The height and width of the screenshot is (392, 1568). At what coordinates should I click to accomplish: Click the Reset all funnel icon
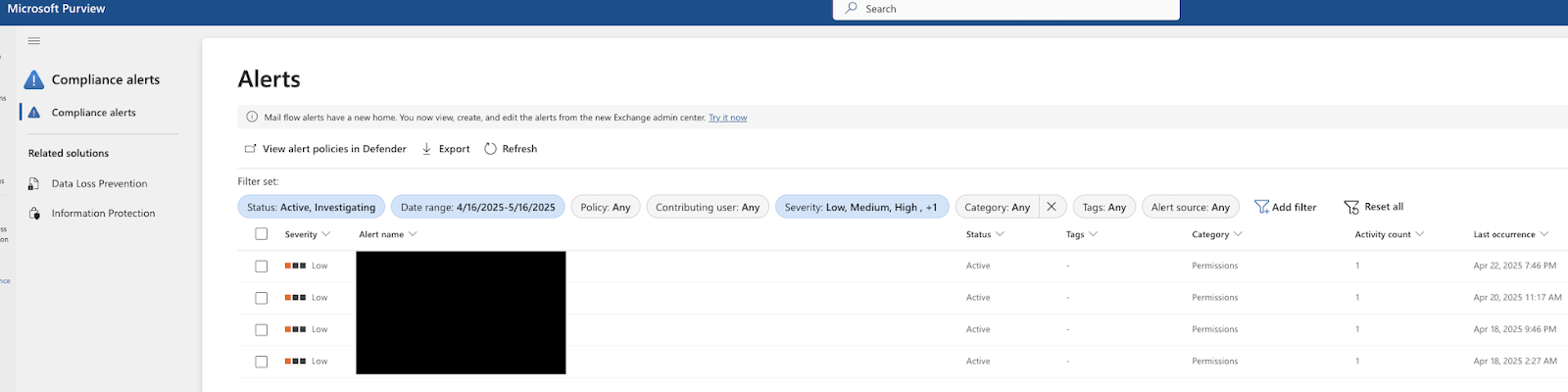(1351, 207)
